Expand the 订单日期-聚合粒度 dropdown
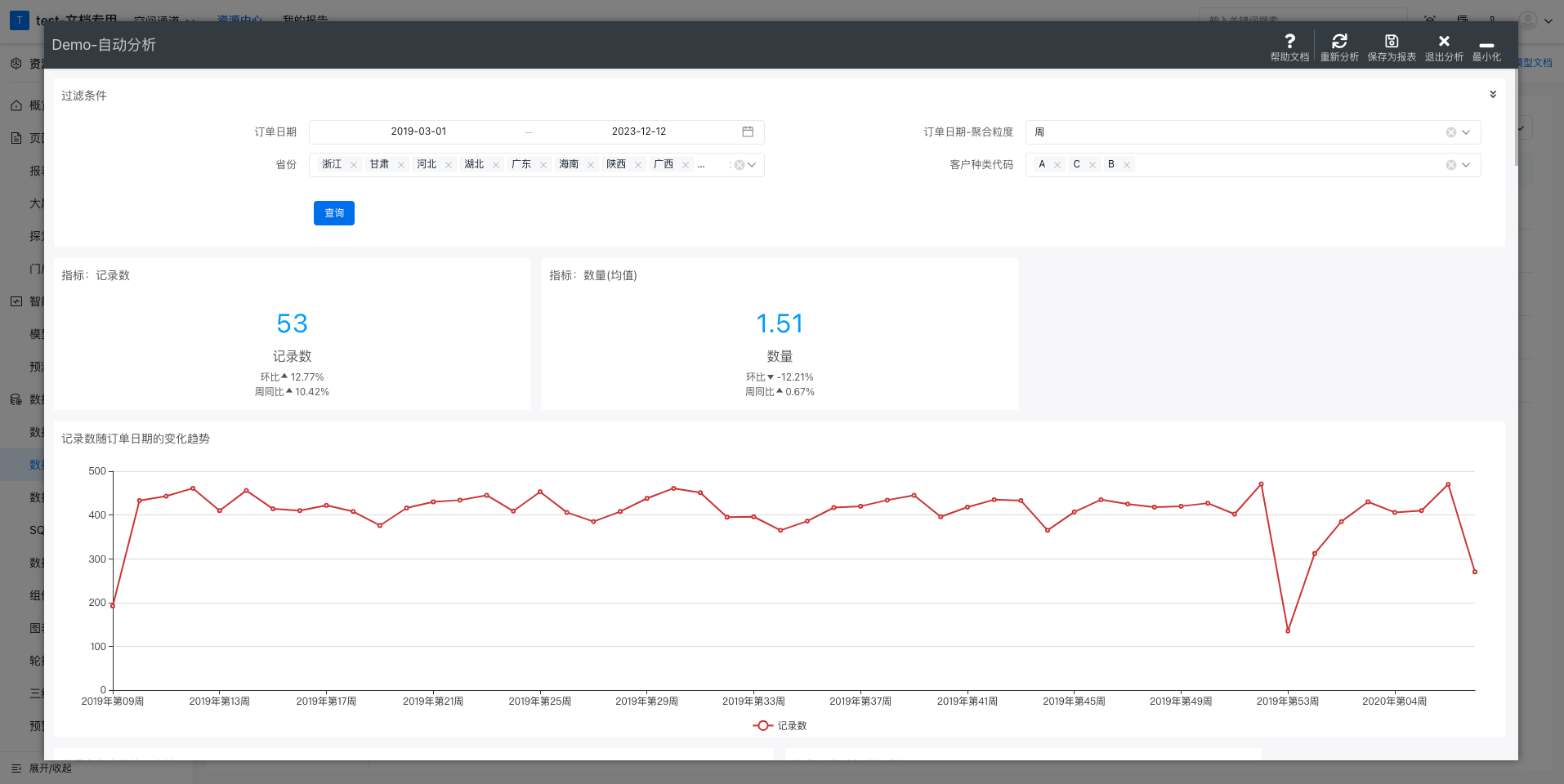The width and height of the screenshot is (1564, 784). (1466, 132)
